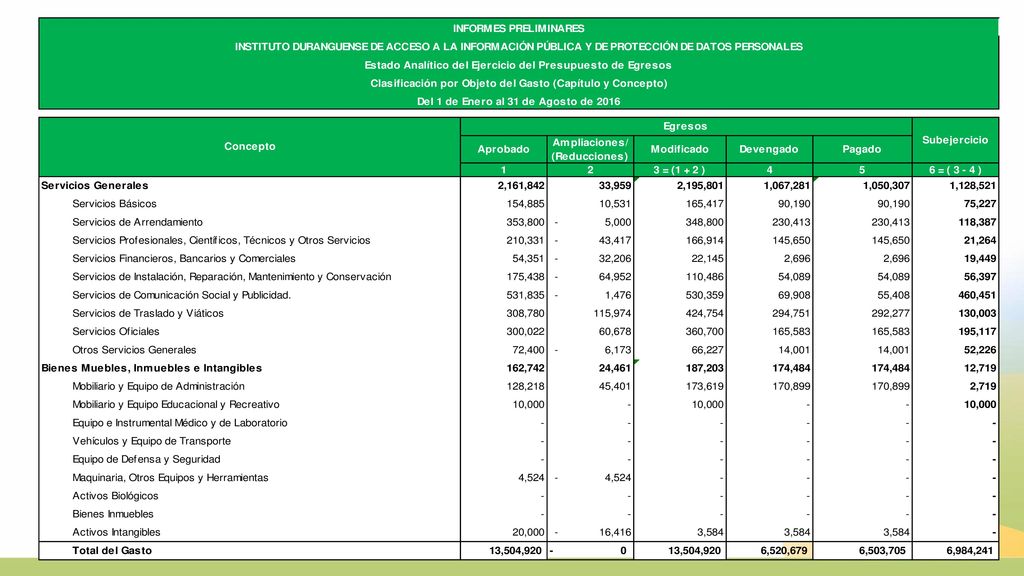Click the modified value 348,800
1024x576 pixels.
[704, 222]
